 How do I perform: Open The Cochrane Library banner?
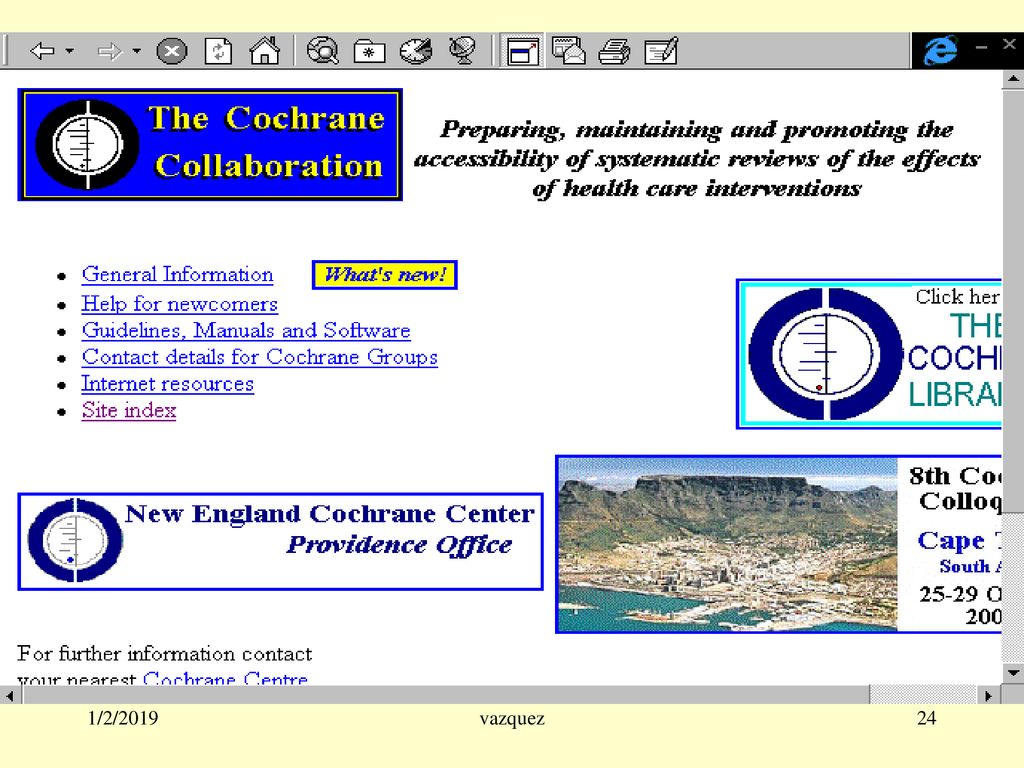pos(869,354)
